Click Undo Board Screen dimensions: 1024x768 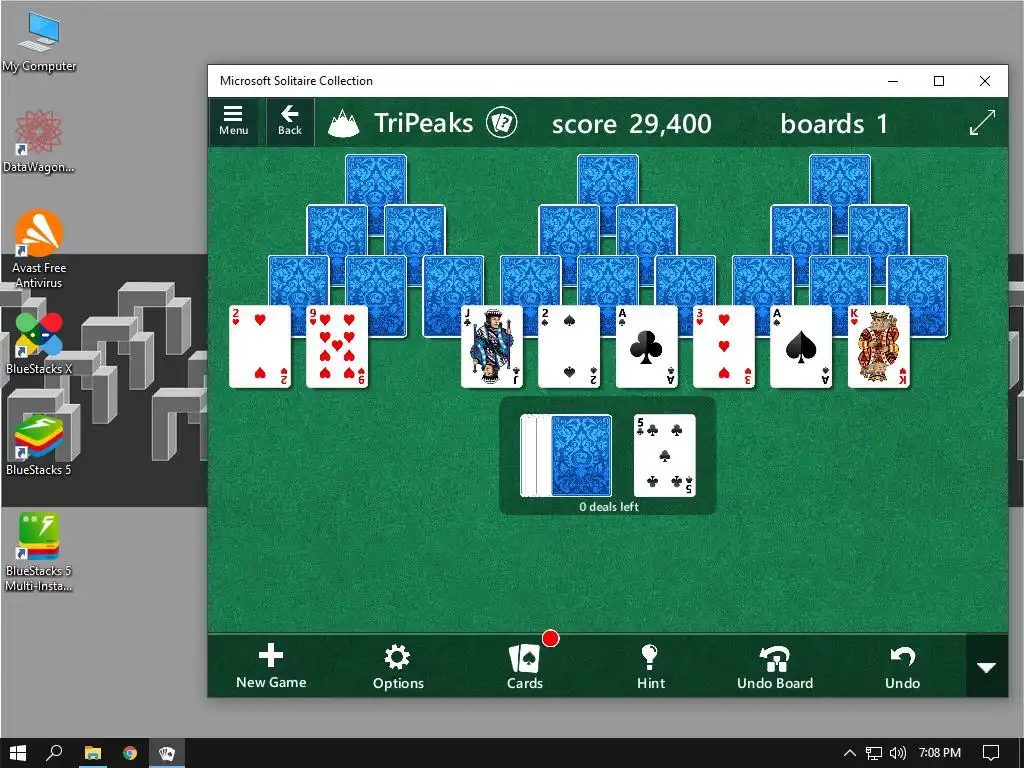(775, 667)
